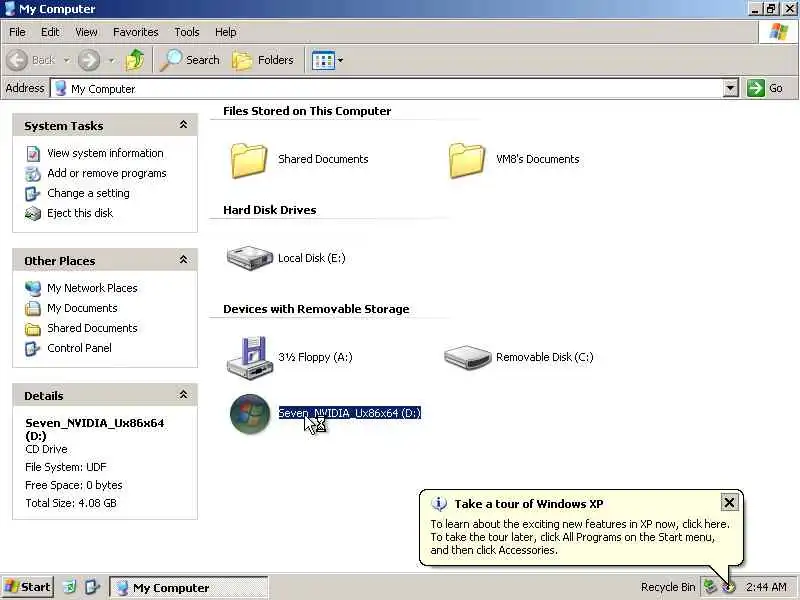The width and height of the screenshot is (800, 600).
Task: Click the system clock showing 2:44 AM
Action: [766, 587]
